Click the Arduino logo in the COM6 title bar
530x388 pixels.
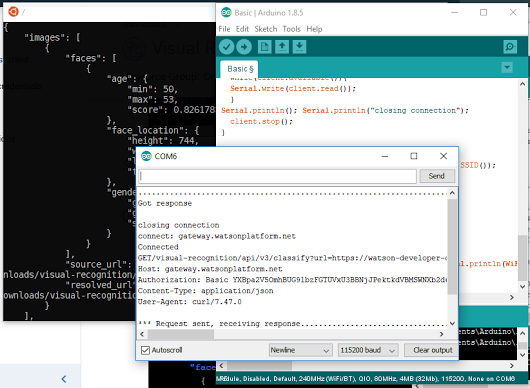click(146, 156)
